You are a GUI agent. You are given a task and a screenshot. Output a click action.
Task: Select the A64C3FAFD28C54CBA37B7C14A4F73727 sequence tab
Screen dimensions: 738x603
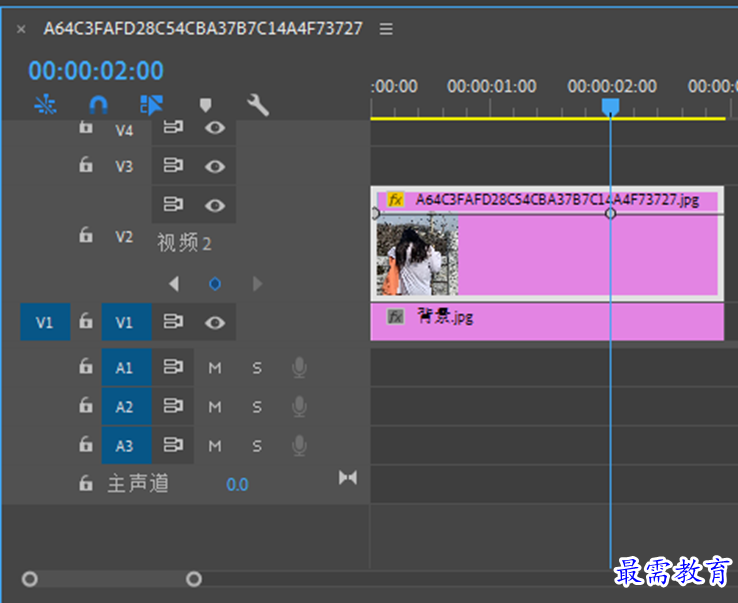[203, 29]
